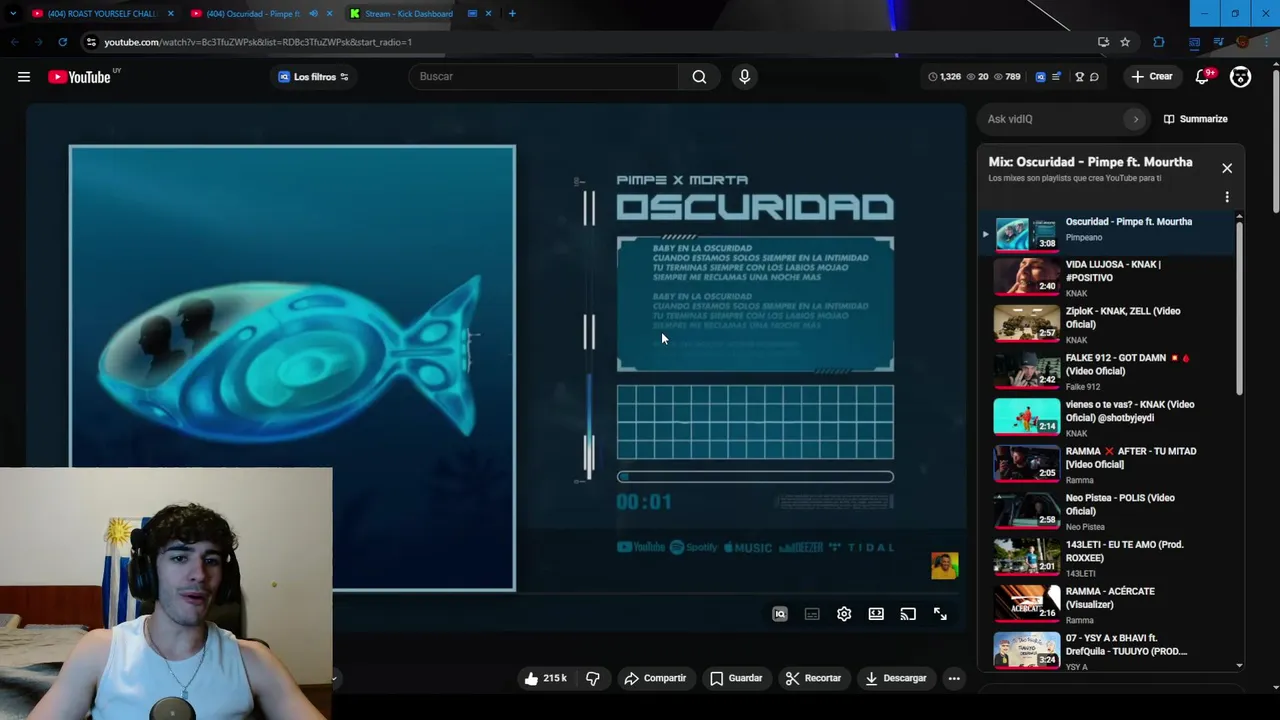Click the Recortar clip button
The width and height of the screenshot is (1280, 720).
click(813, 678)
